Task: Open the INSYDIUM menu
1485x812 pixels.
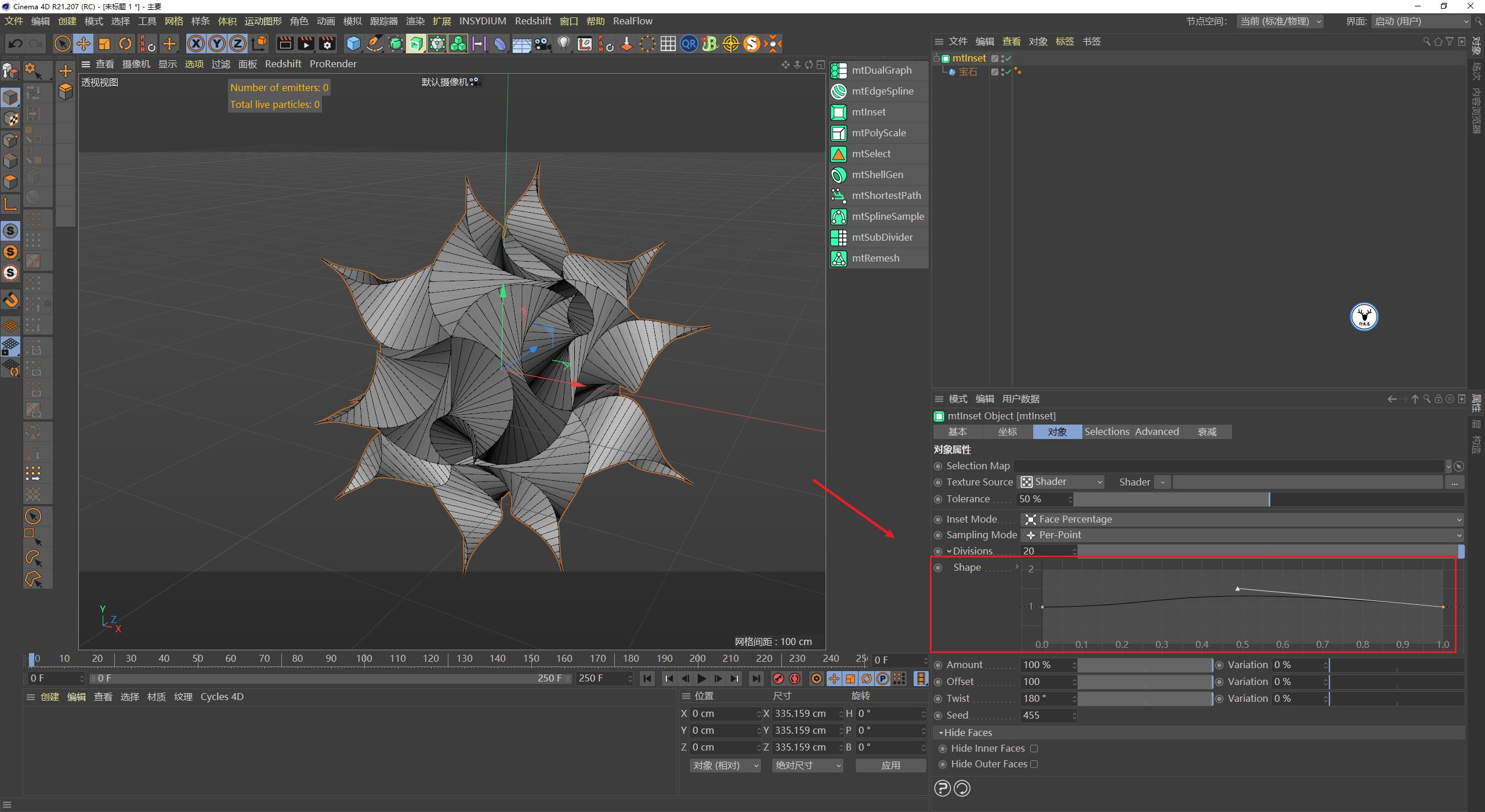Action: click(x=483, y=21)
